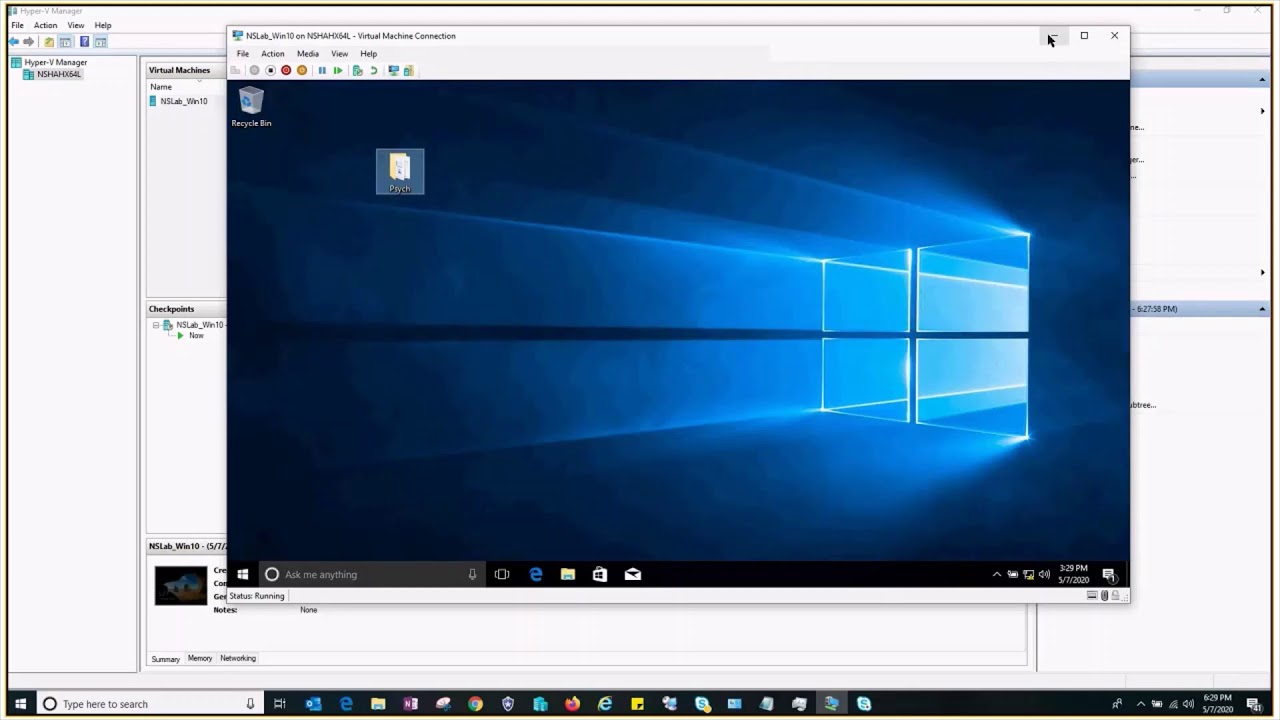
Task: Switch to the Memory tab
Action: [x=200, y=658]
